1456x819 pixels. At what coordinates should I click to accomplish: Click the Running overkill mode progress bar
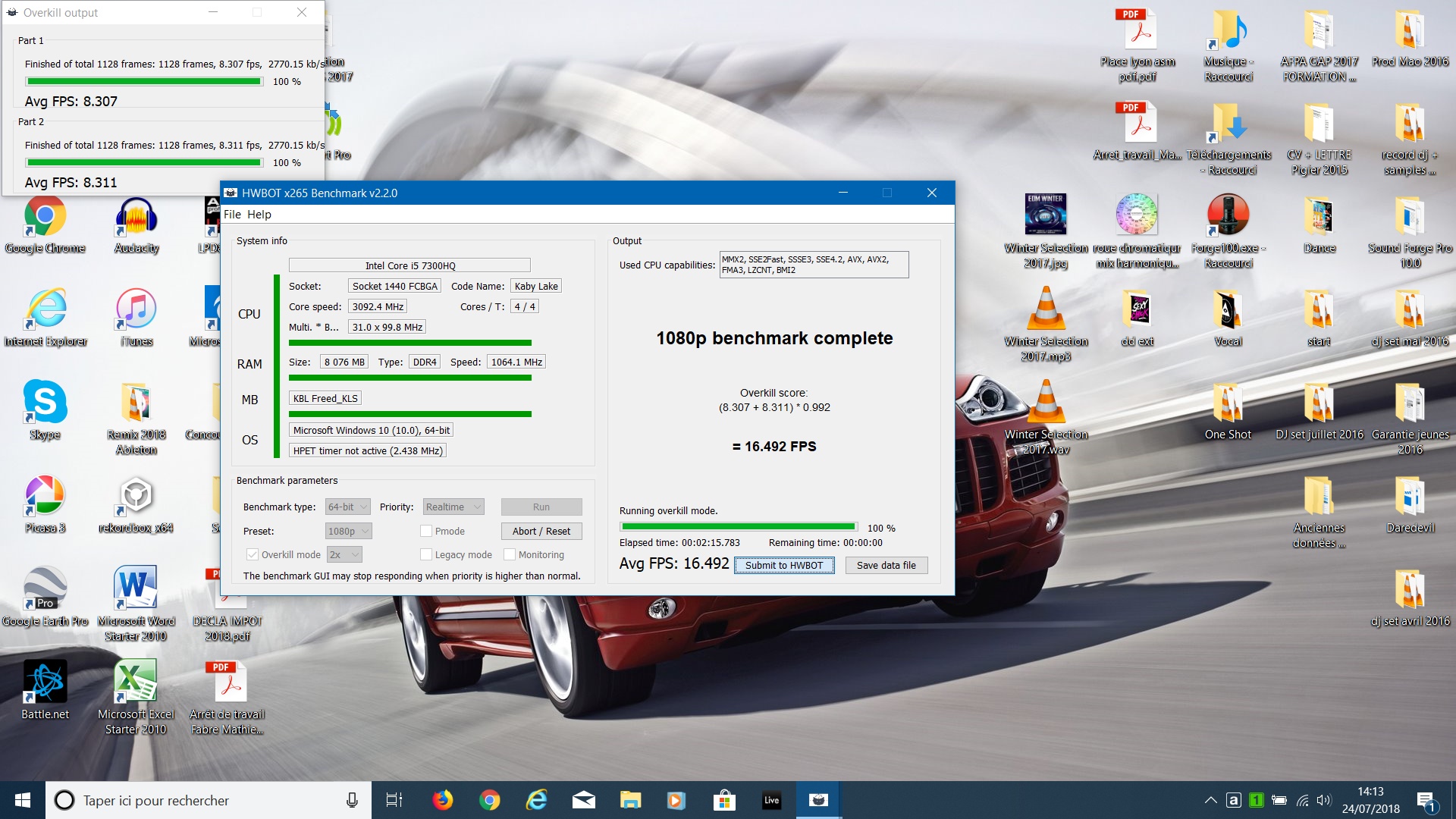tap(739, 526)
